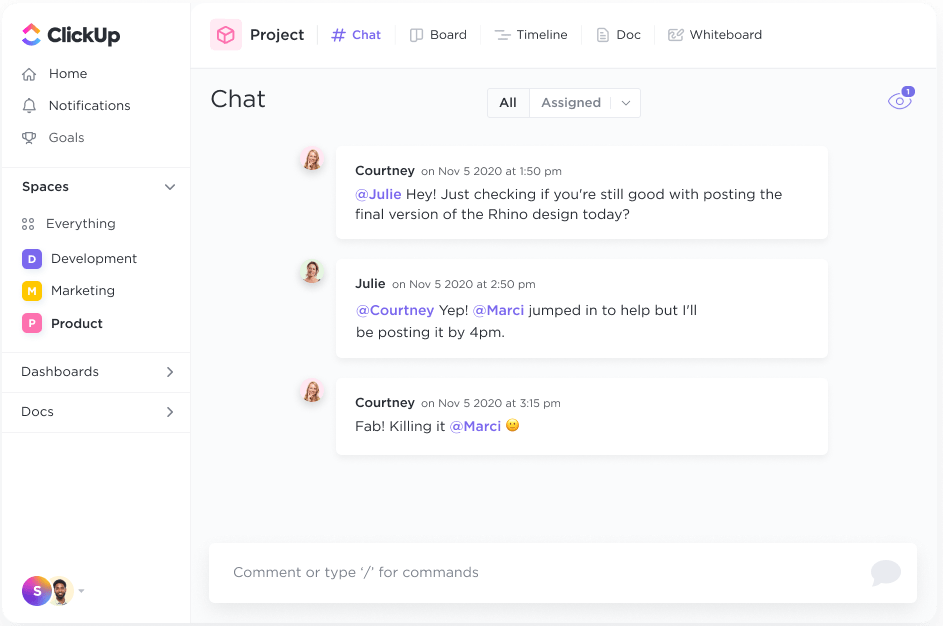
Task: Expand the Dashboards section
Action: tap(170, 372)
